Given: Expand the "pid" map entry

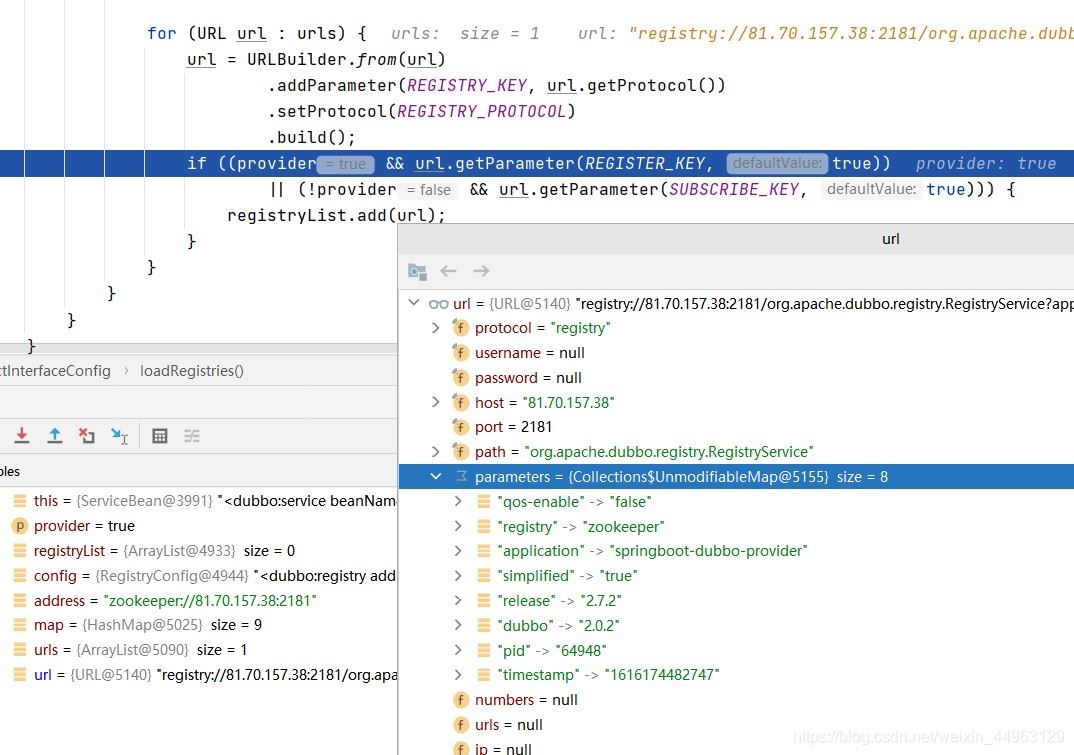Looking at the screenshot, I should click(x=458, y=650).
